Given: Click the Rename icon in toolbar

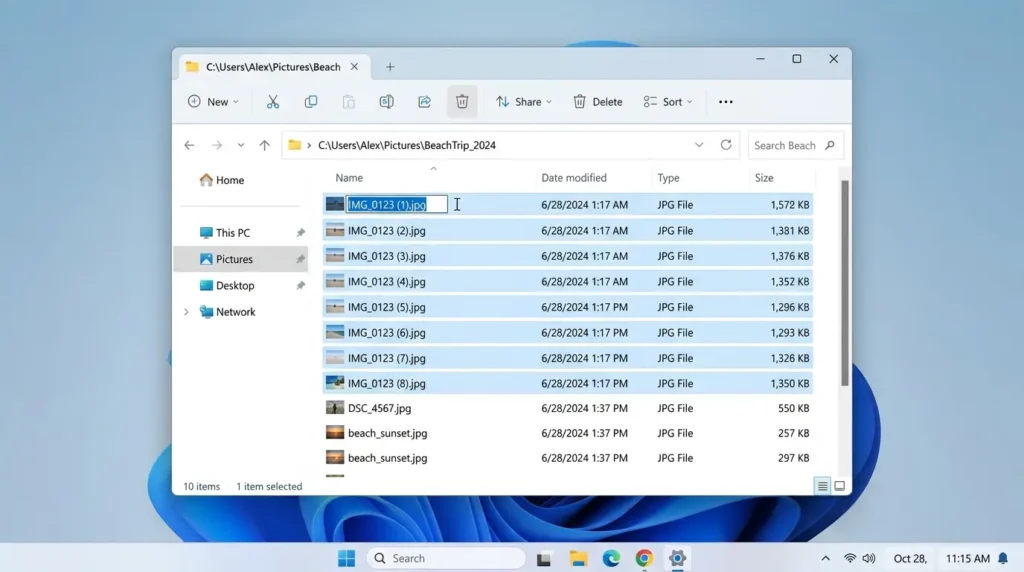Looking at the screenshot, I should pyautogui.click(x=387, y=102).
